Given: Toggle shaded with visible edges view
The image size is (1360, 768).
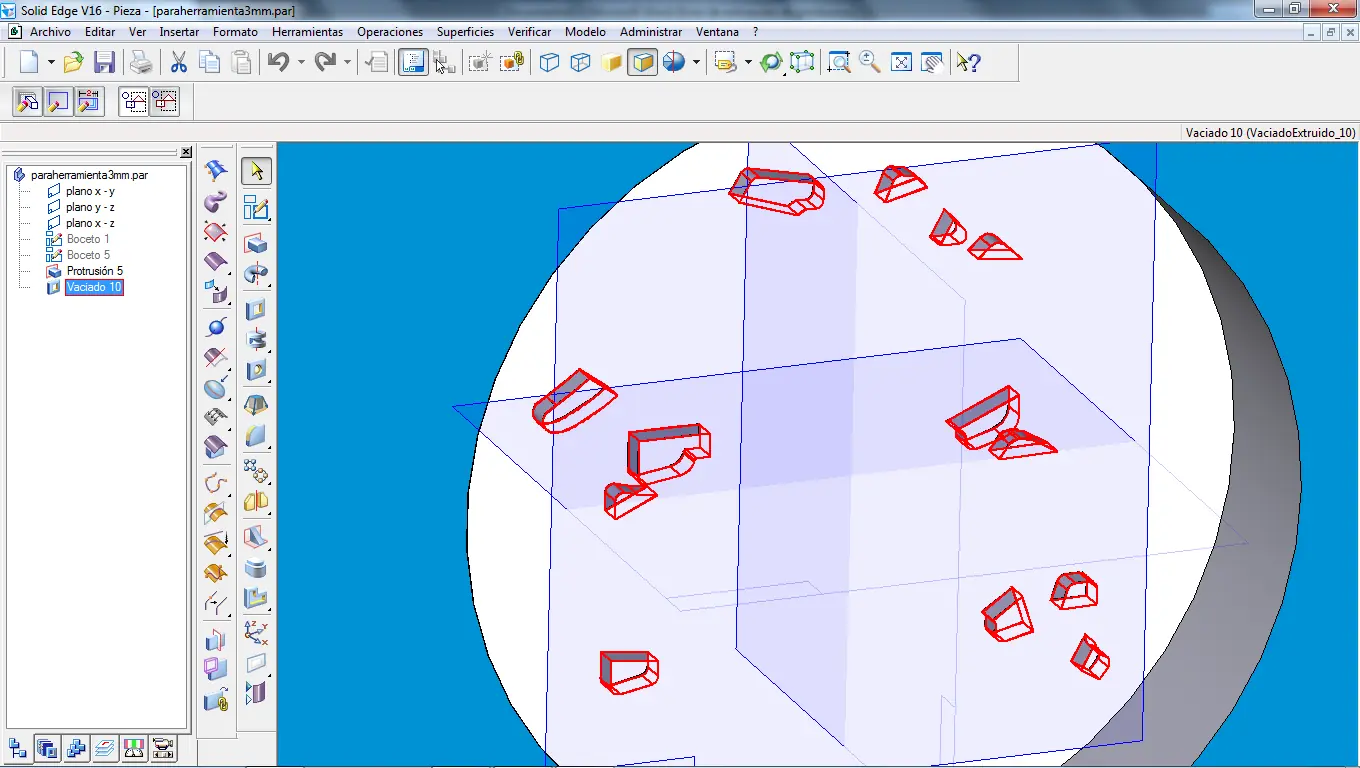Looking at the screenshot, I should click(x=643, y=63).
